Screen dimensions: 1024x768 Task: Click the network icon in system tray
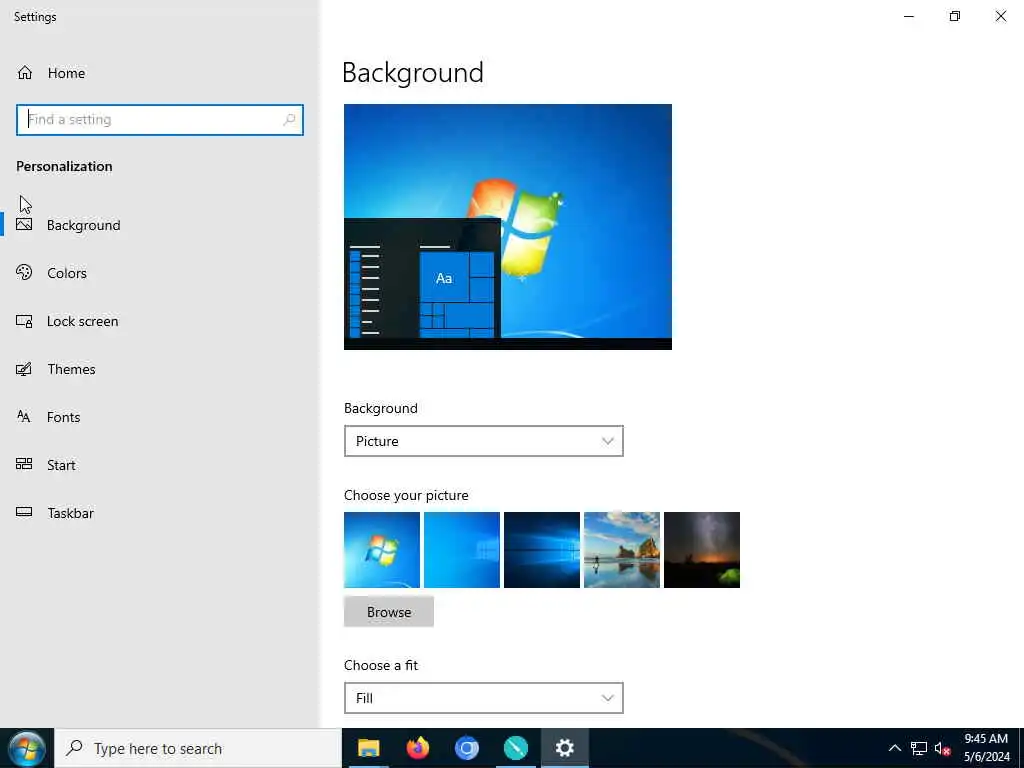click(919, 748)
